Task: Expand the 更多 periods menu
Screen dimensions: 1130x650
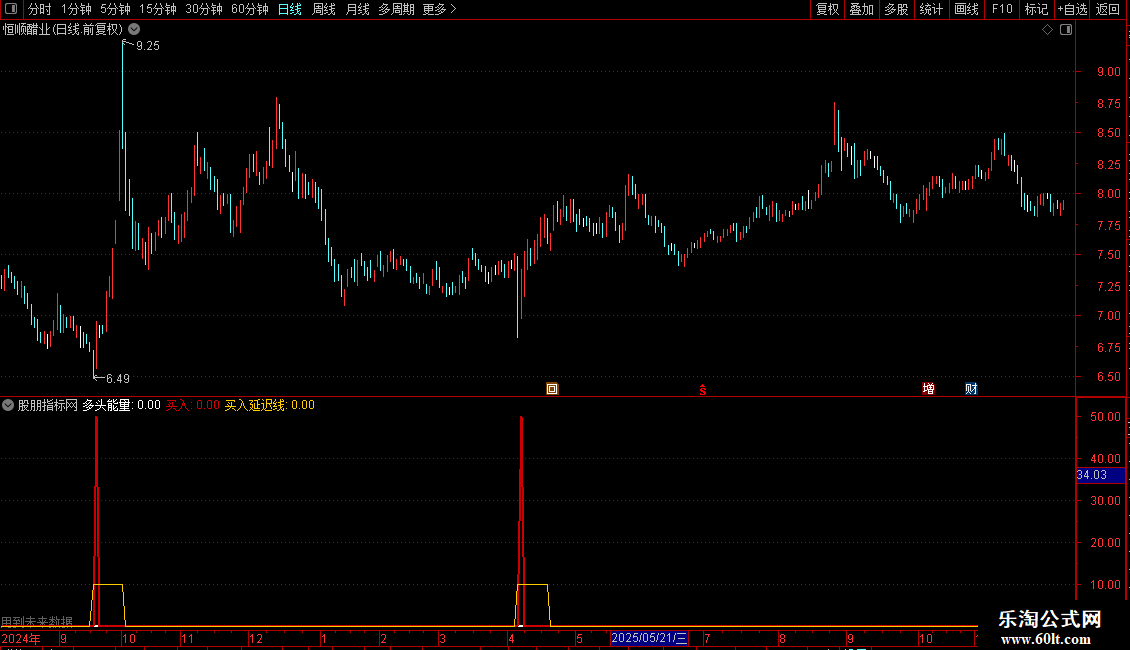Action: 440,9
